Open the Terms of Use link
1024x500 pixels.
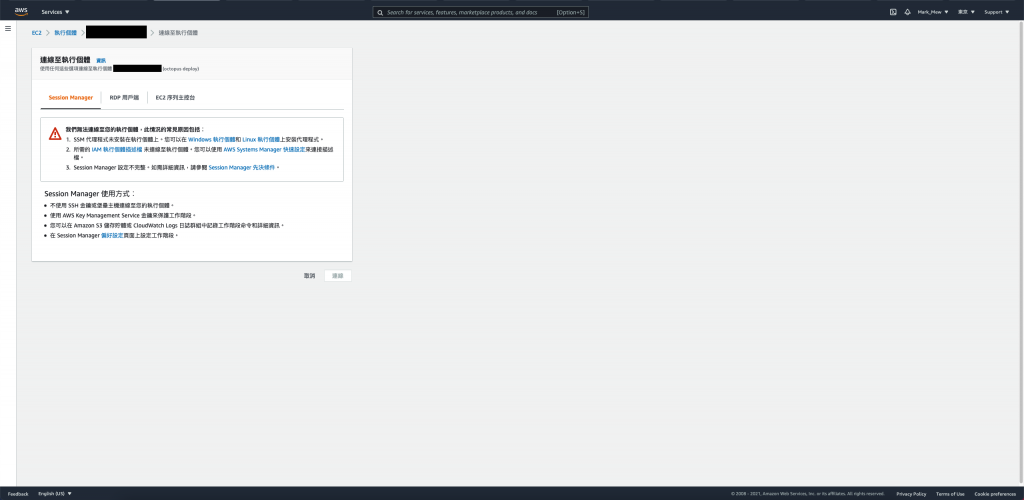950,494
